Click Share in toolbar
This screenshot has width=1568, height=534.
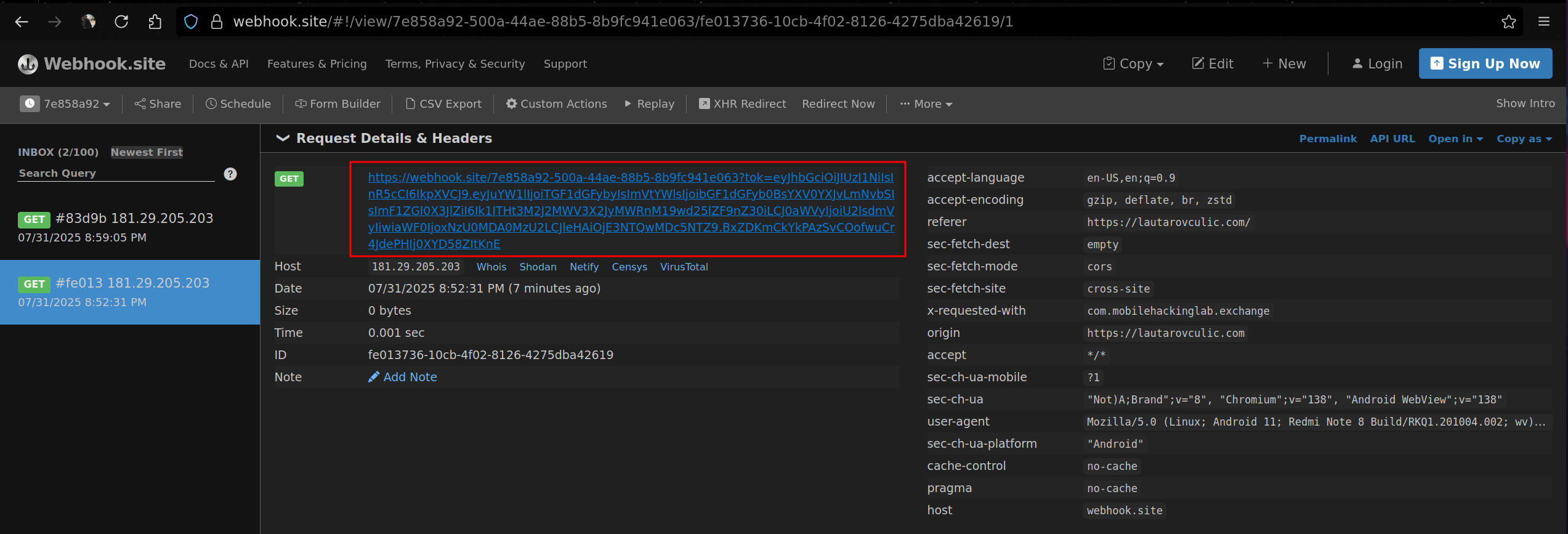point(158,104)
